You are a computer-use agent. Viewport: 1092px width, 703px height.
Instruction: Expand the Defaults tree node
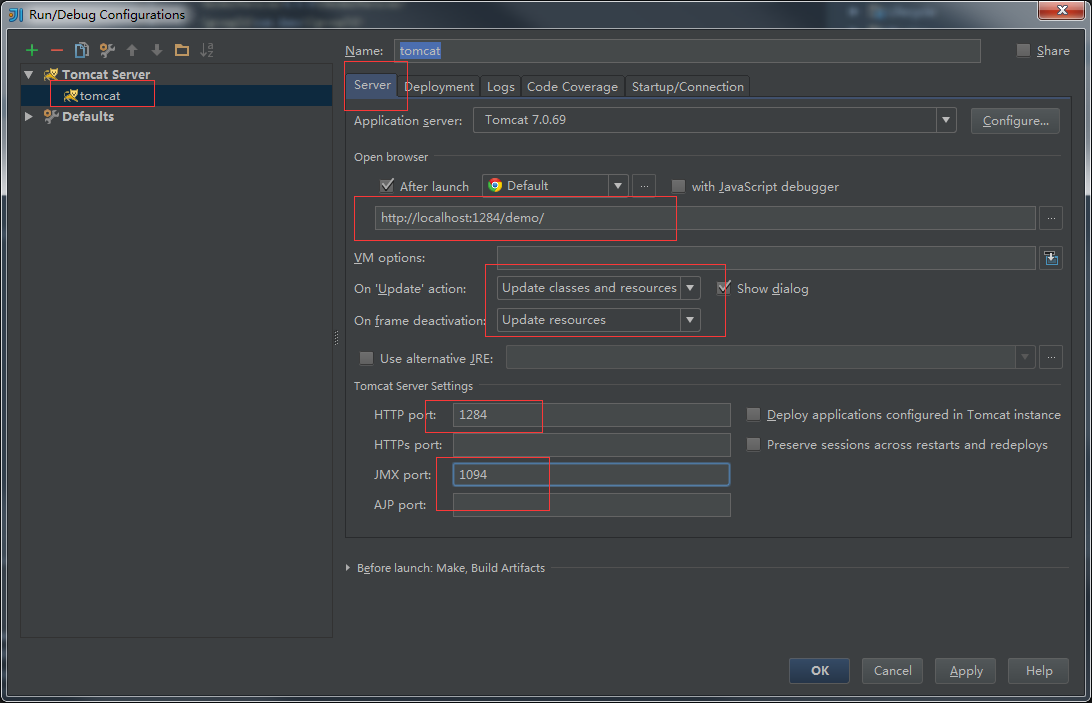click(29, 116)
